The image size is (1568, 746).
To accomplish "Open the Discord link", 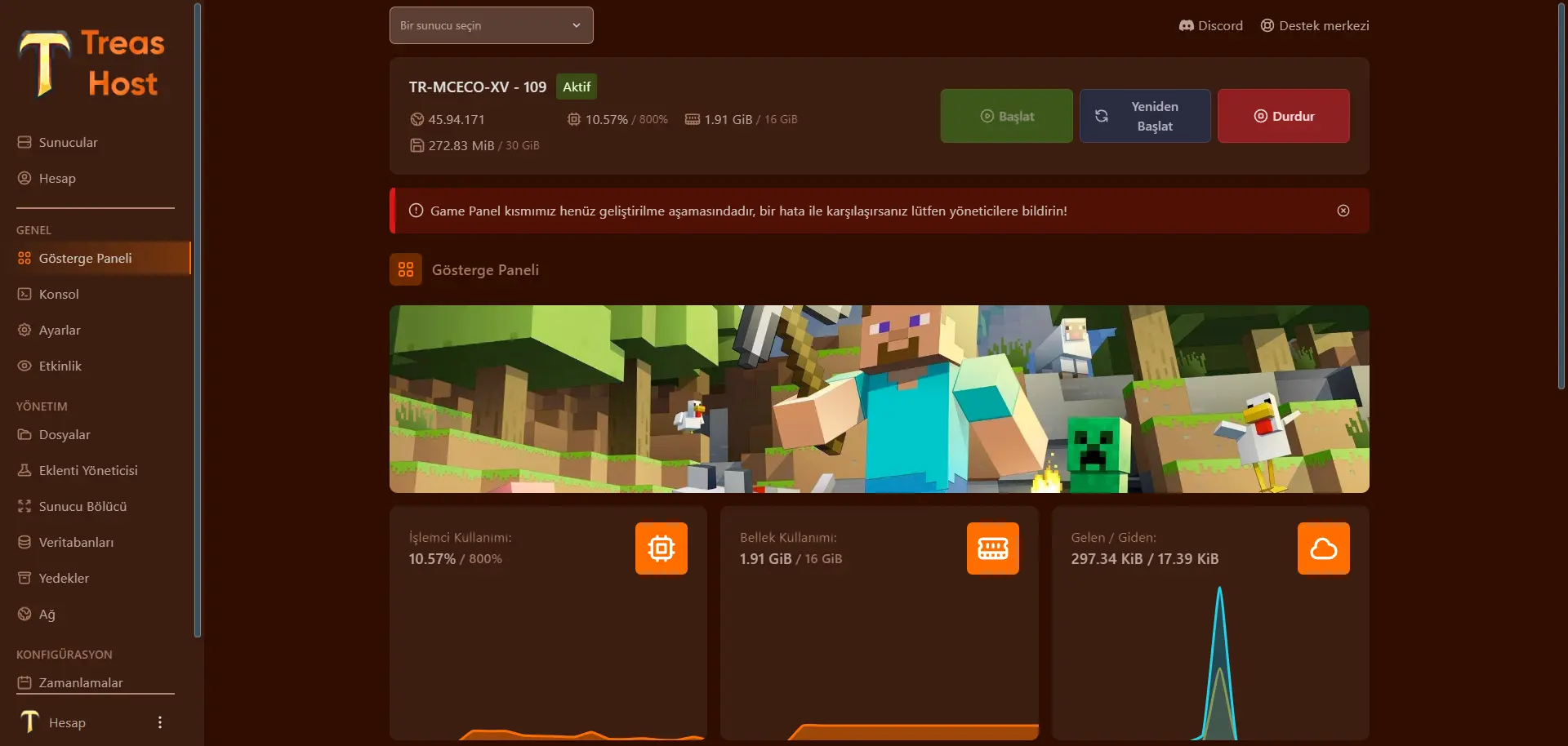I will 1211,25.
